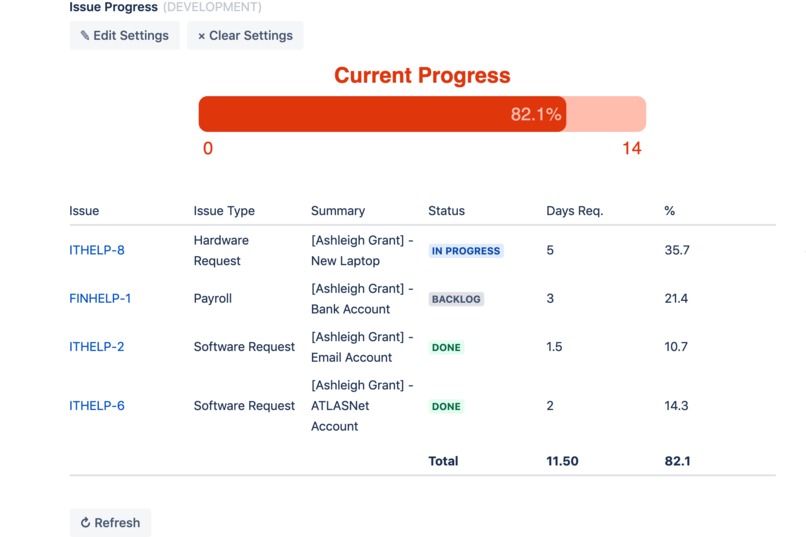Viewport: 806px width, 537px height.
Task: Click the 14 maximum label under progress bar
Action: tap(632, 149)
